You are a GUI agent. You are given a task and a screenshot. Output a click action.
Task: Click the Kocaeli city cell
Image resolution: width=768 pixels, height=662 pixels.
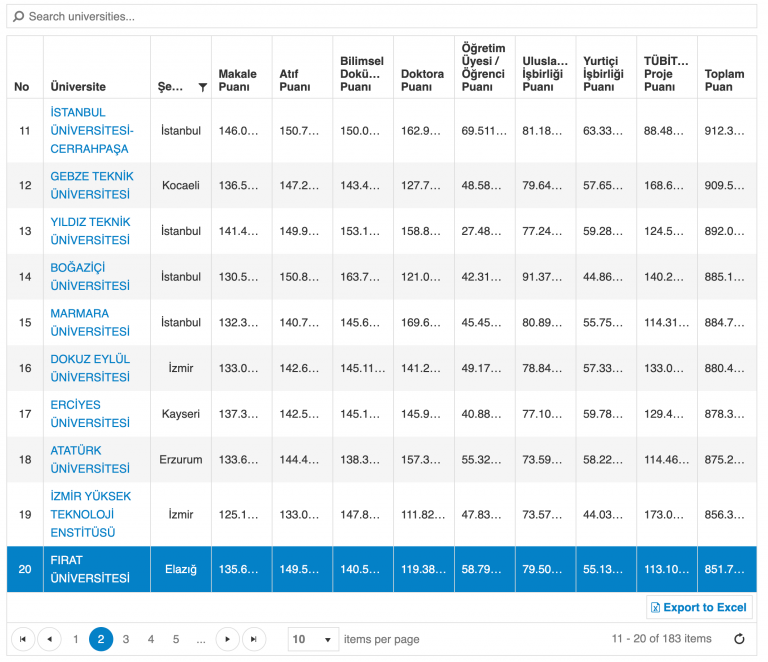point(181,186)
